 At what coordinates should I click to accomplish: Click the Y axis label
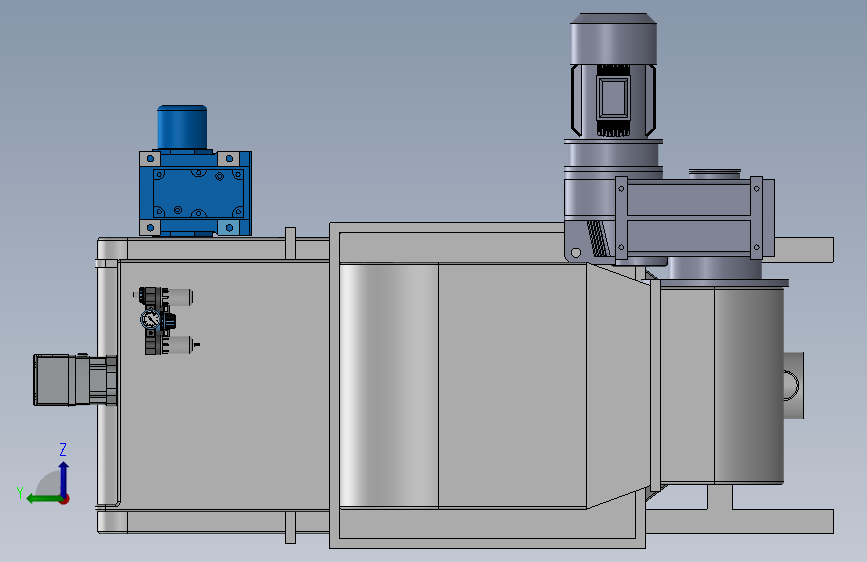(x=20, y=493)
